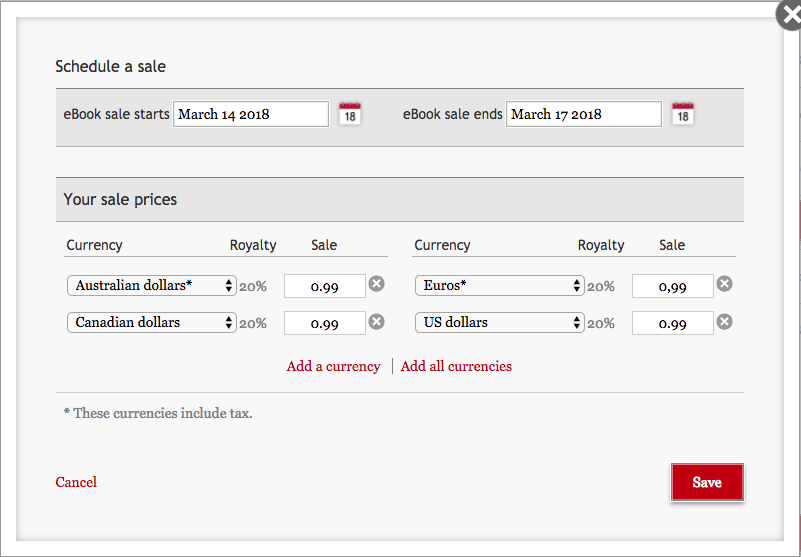
Task: Click the Add a currency link
Action: click(333, 366)
